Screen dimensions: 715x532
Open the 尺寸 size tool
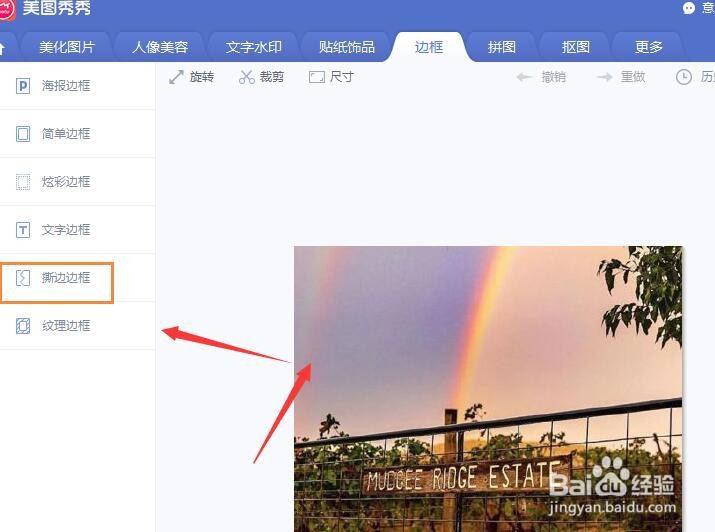[331, 77]
